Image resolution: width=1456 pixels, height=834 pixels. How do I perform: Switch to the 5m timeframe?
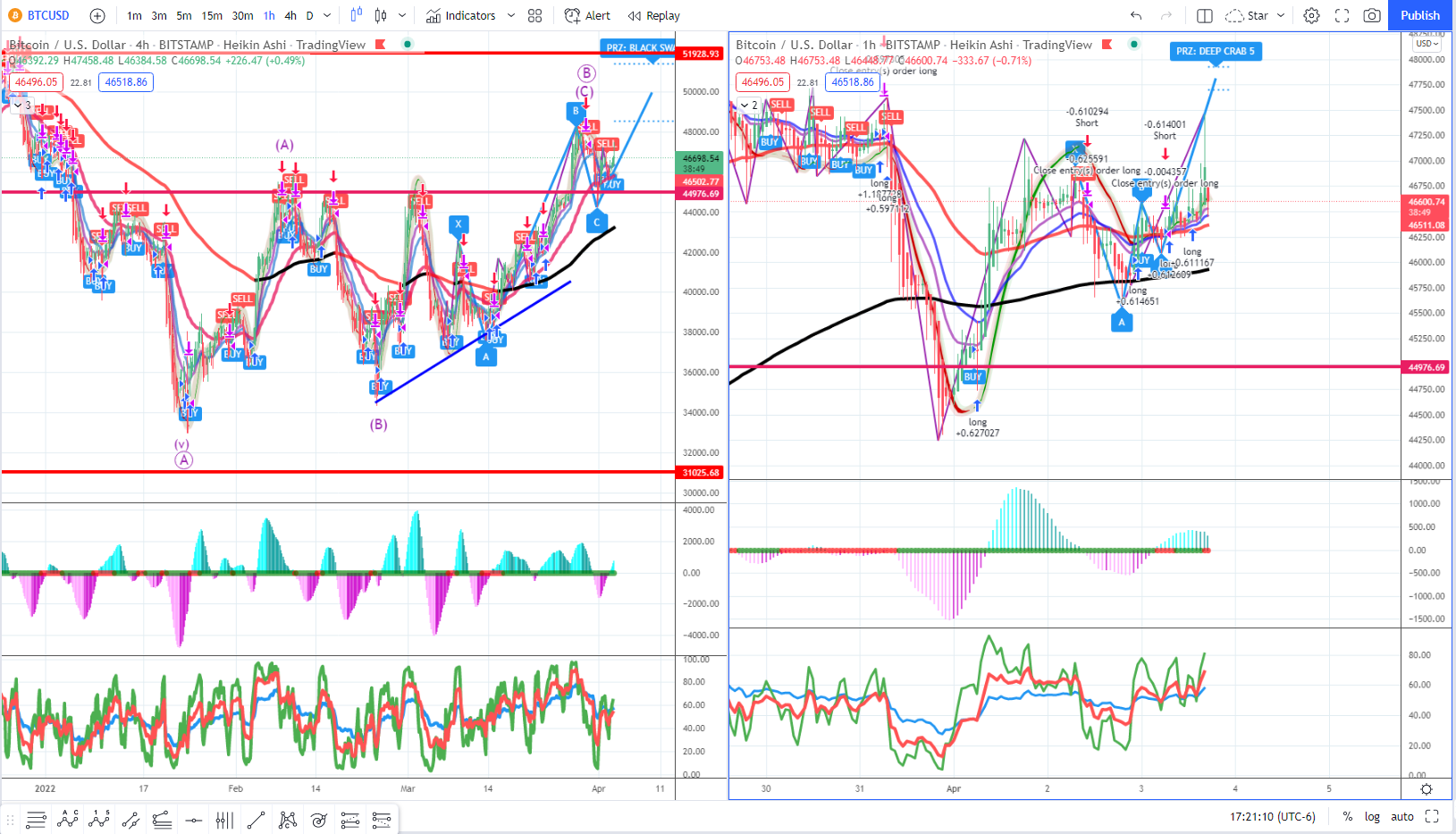click(x=184, y=15)
